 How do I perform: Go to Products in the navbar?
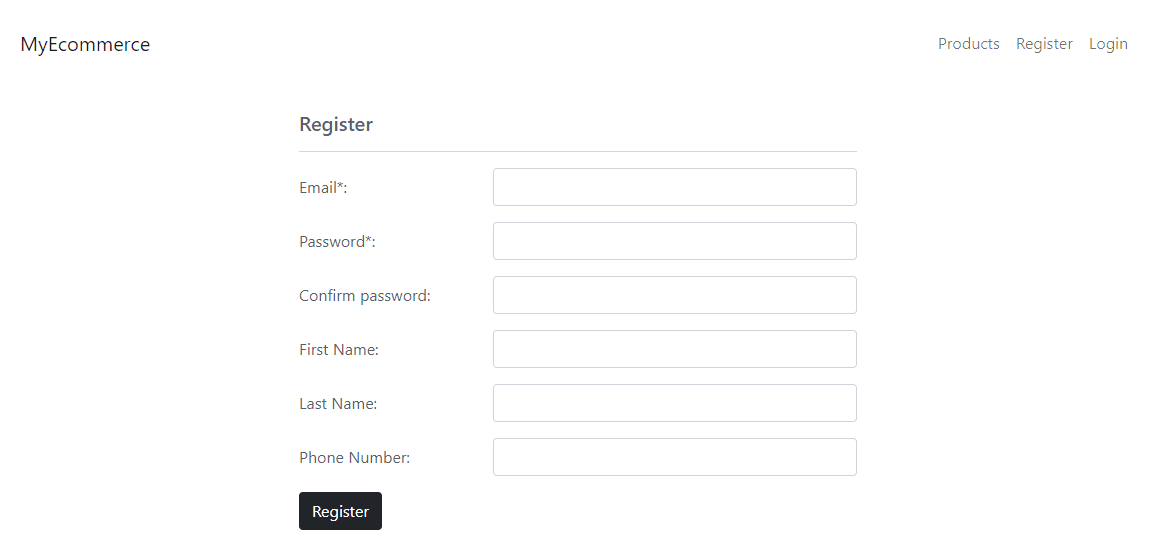pyautogui.click(x=968, y=44)
